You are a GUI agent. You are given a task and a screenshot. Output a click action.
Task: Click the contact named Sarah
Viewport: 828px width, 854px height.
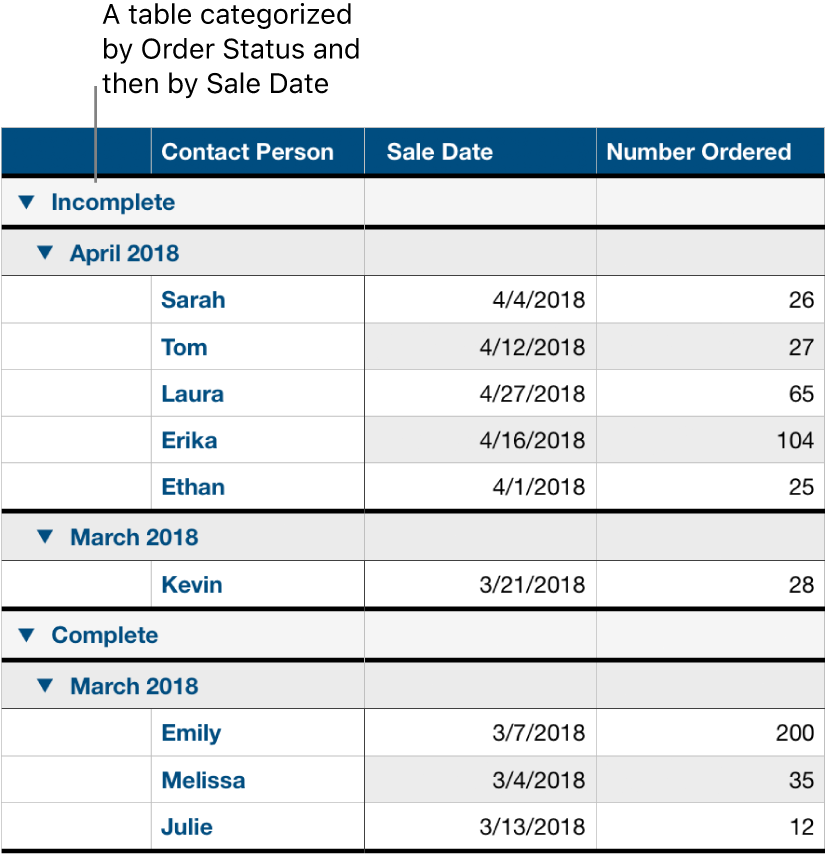click(192, 300)
